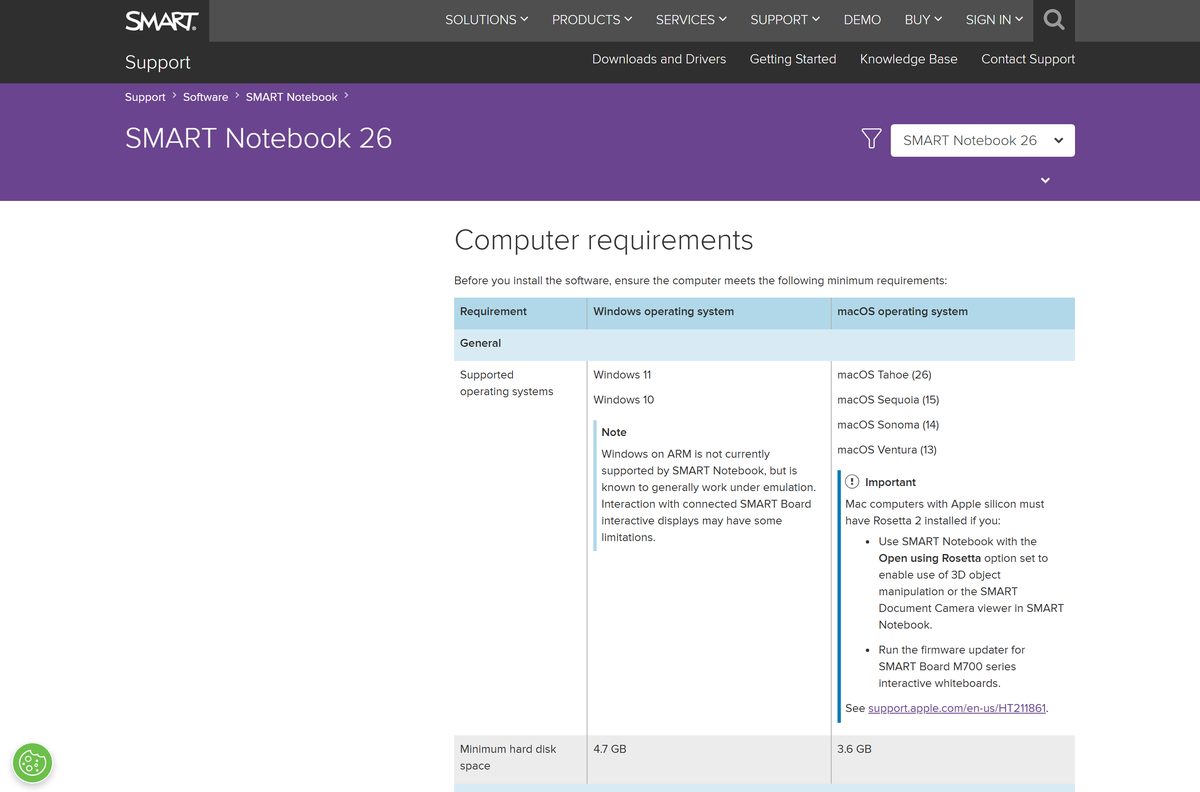Click the Important exclamation icon
This screenshot has width=1200, height=792.
[852, 482]
